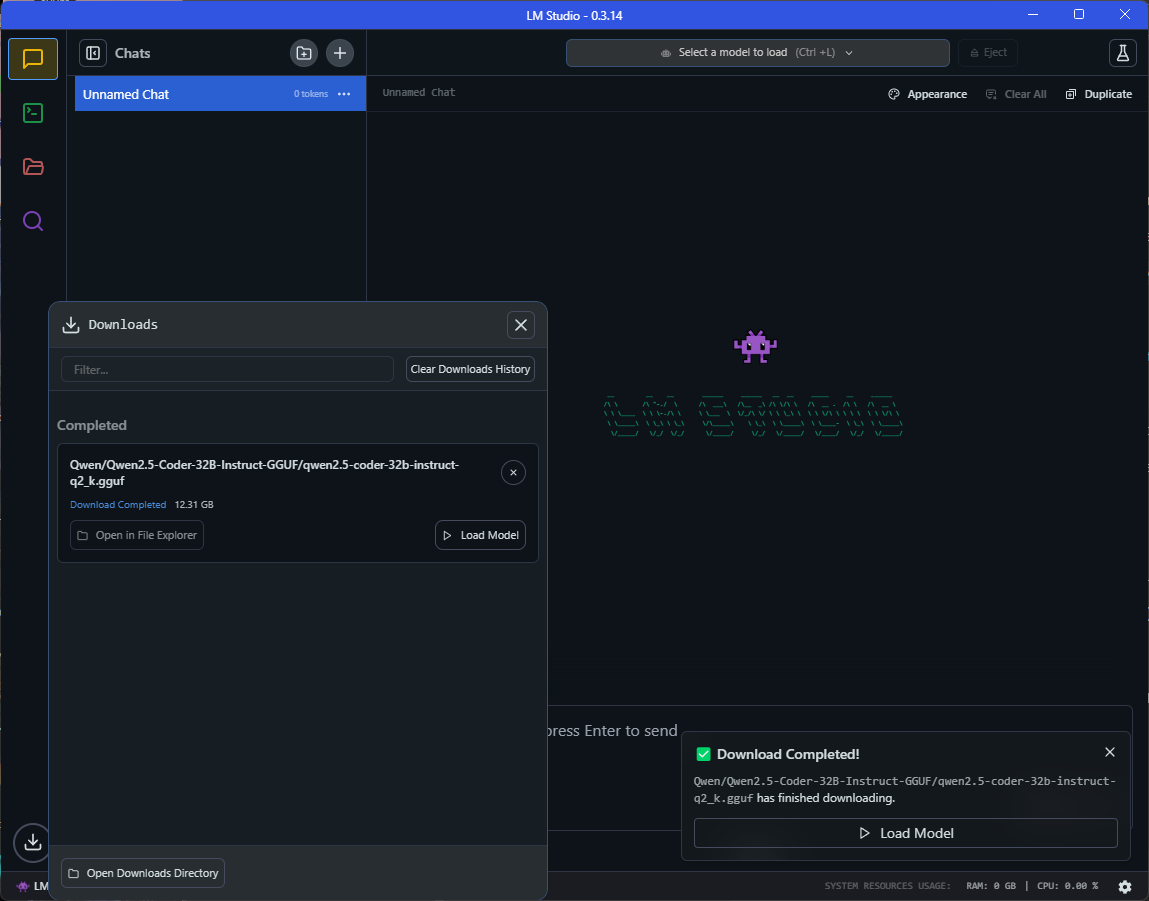The image size is (1149, 901).
Task: Open the flask advanced settings icon
Action: coord(1123,53)
